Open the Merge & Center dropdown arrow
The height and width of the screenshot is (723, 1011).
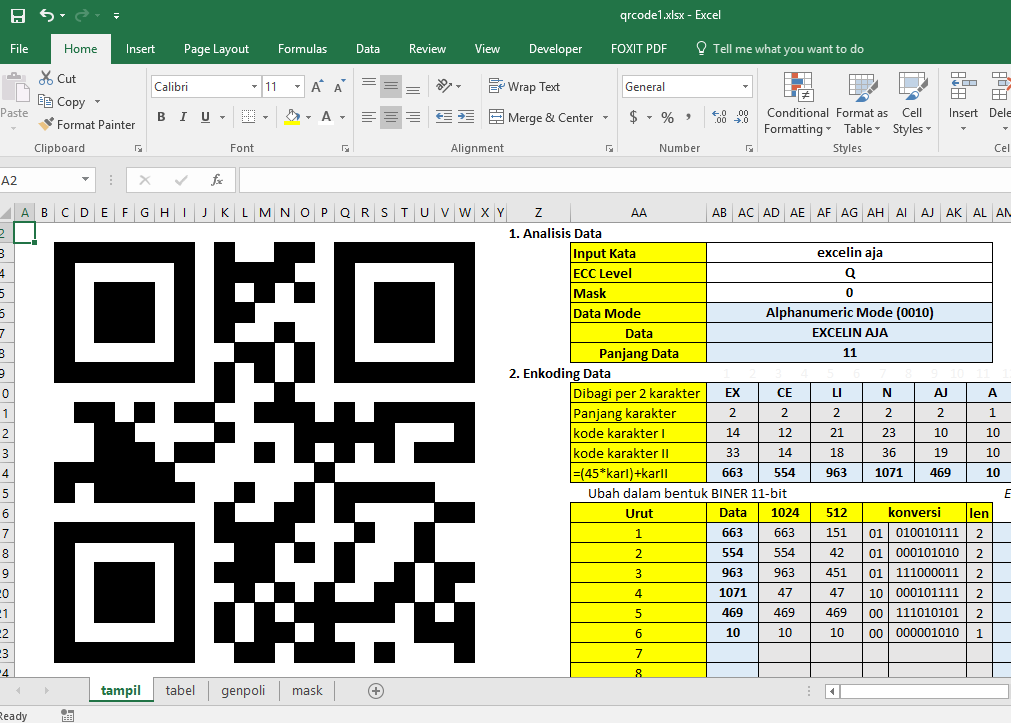tap(605, 117)
